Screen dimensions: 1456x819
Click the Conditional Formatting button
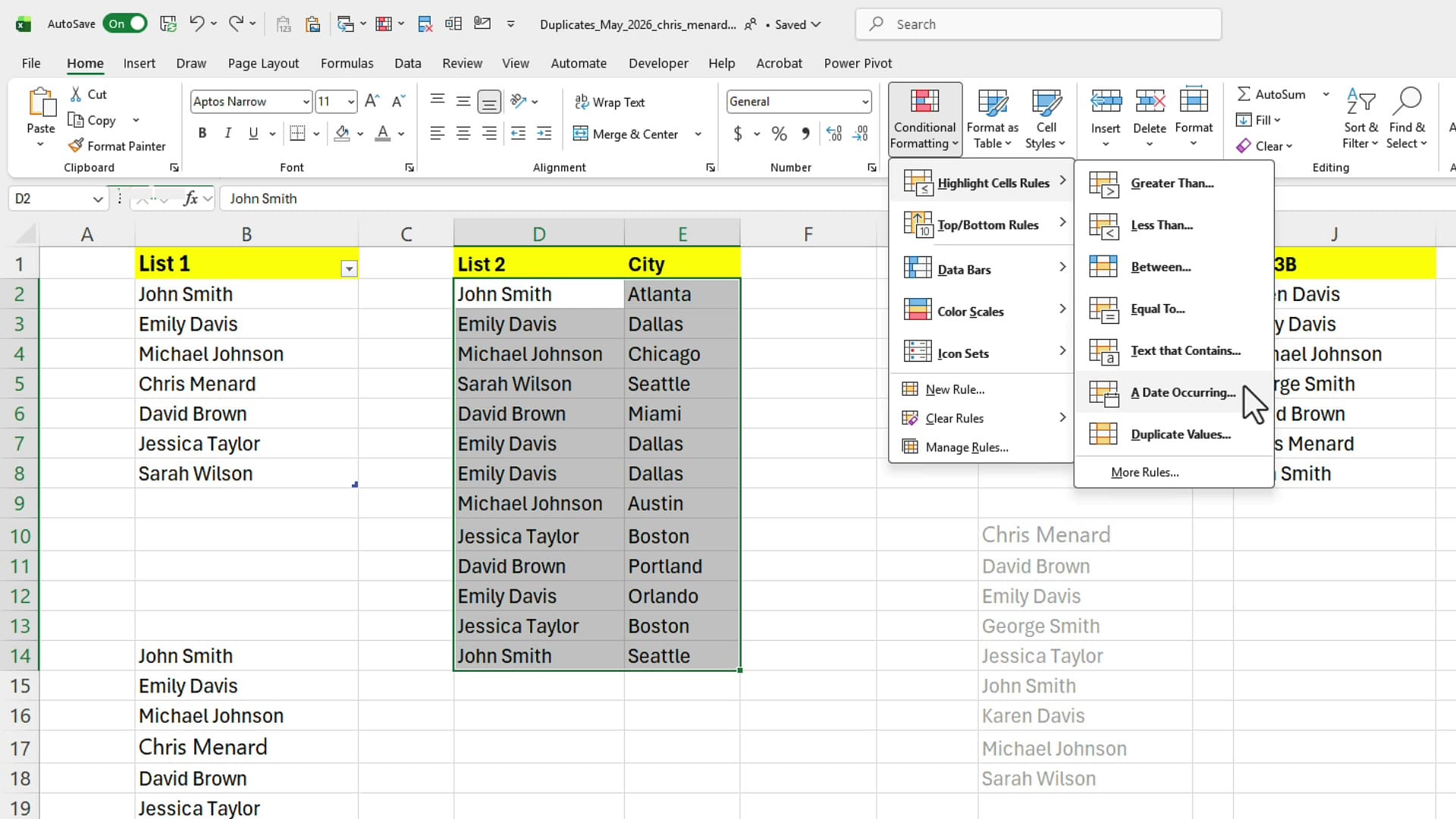click(924, 118)
